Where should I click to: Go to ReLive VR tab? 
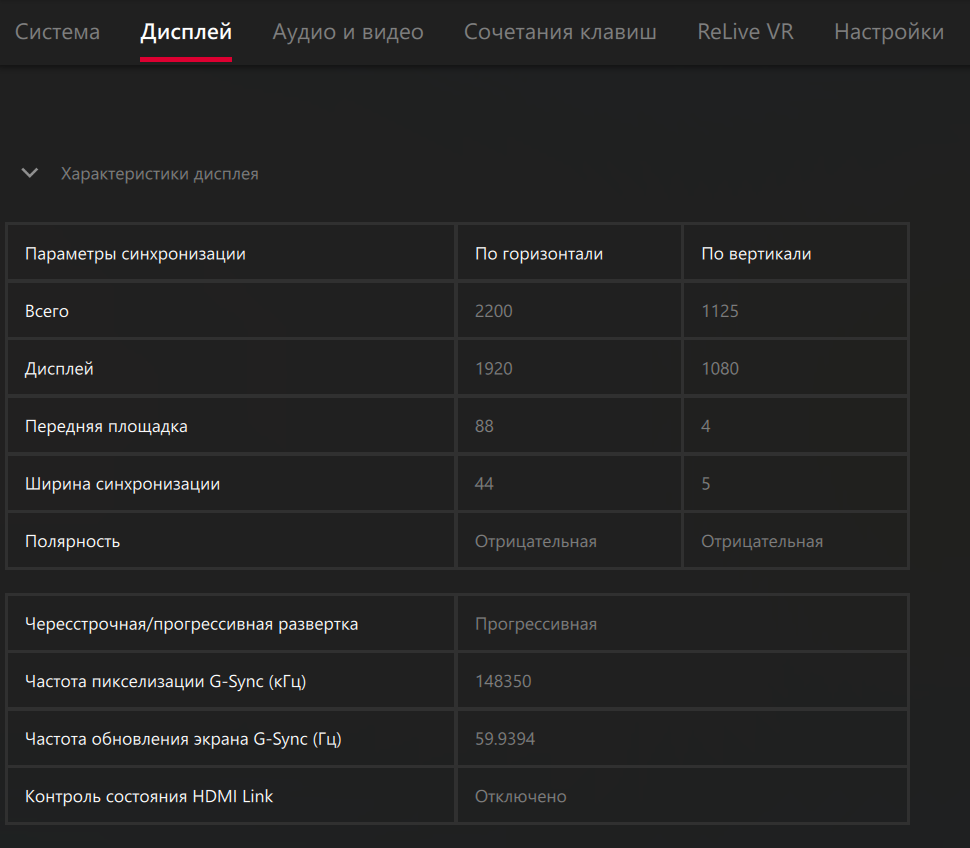click(x=745, y=32)
